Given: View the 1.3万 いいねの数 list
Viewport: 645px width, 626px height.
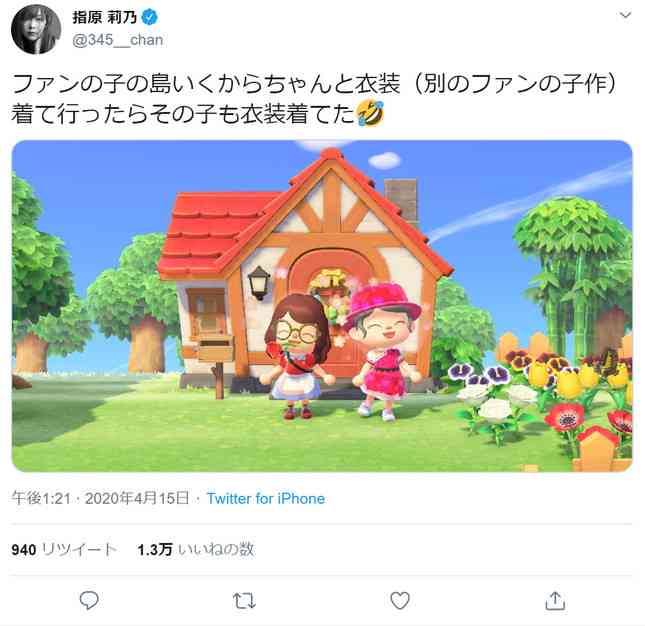Looking at the screenshot, I should pyautogui.click(x=196, y=549).
